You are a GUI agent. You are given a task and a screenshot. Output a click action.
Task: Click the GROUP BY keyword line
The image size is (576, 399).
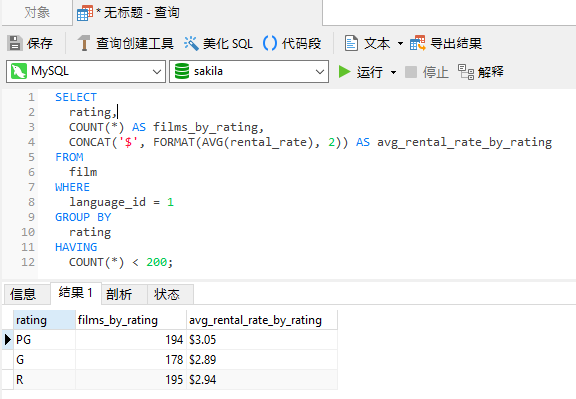tap(83, 217)
